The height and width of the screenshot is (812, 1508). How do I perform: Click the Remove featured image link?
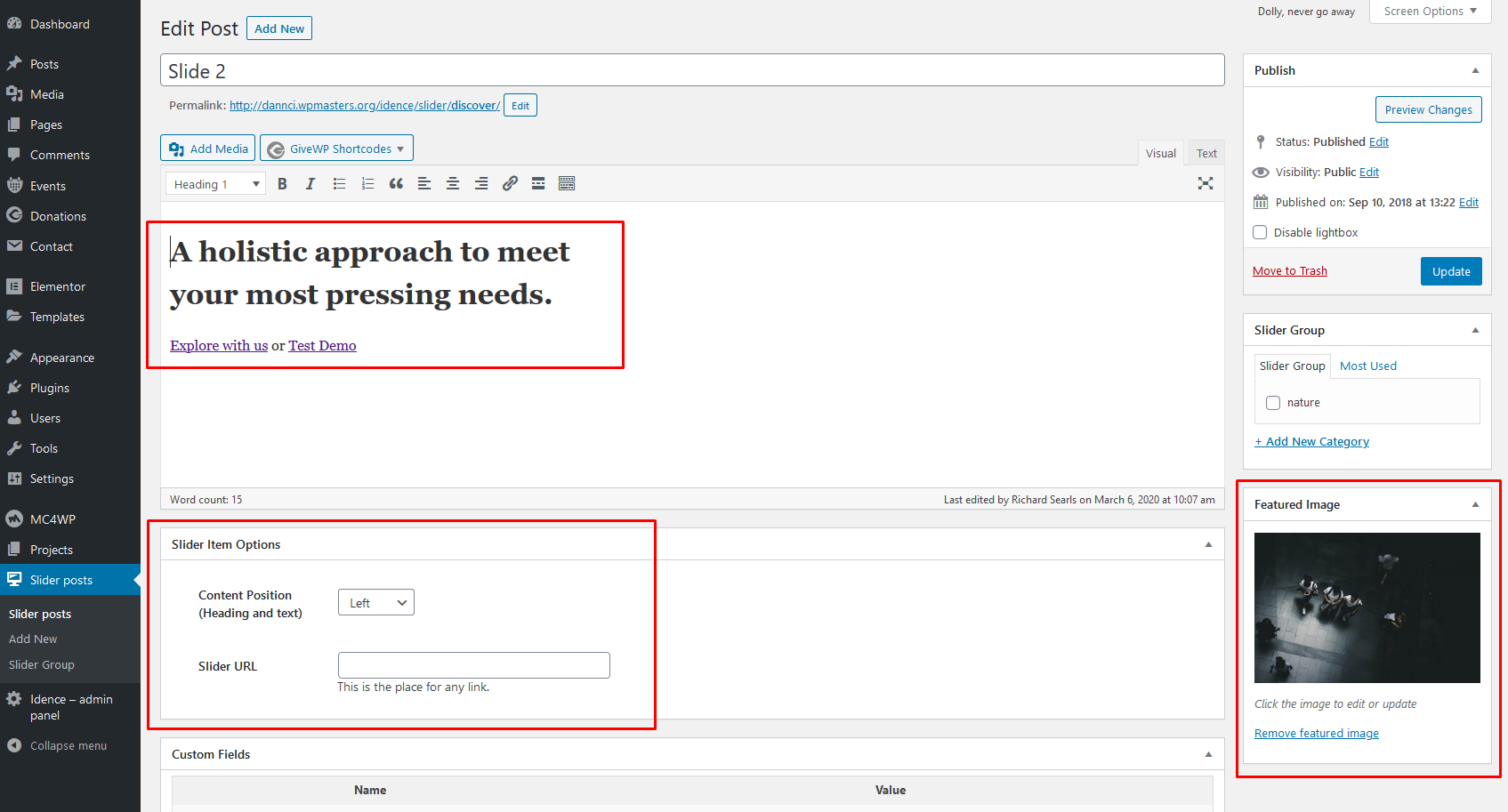tap(1316, 734)
